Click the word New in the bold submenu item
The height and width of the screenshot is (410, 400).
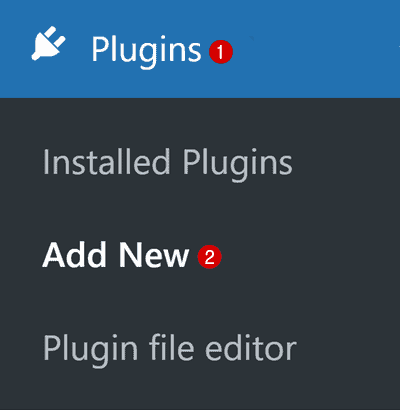click(154, 255)
